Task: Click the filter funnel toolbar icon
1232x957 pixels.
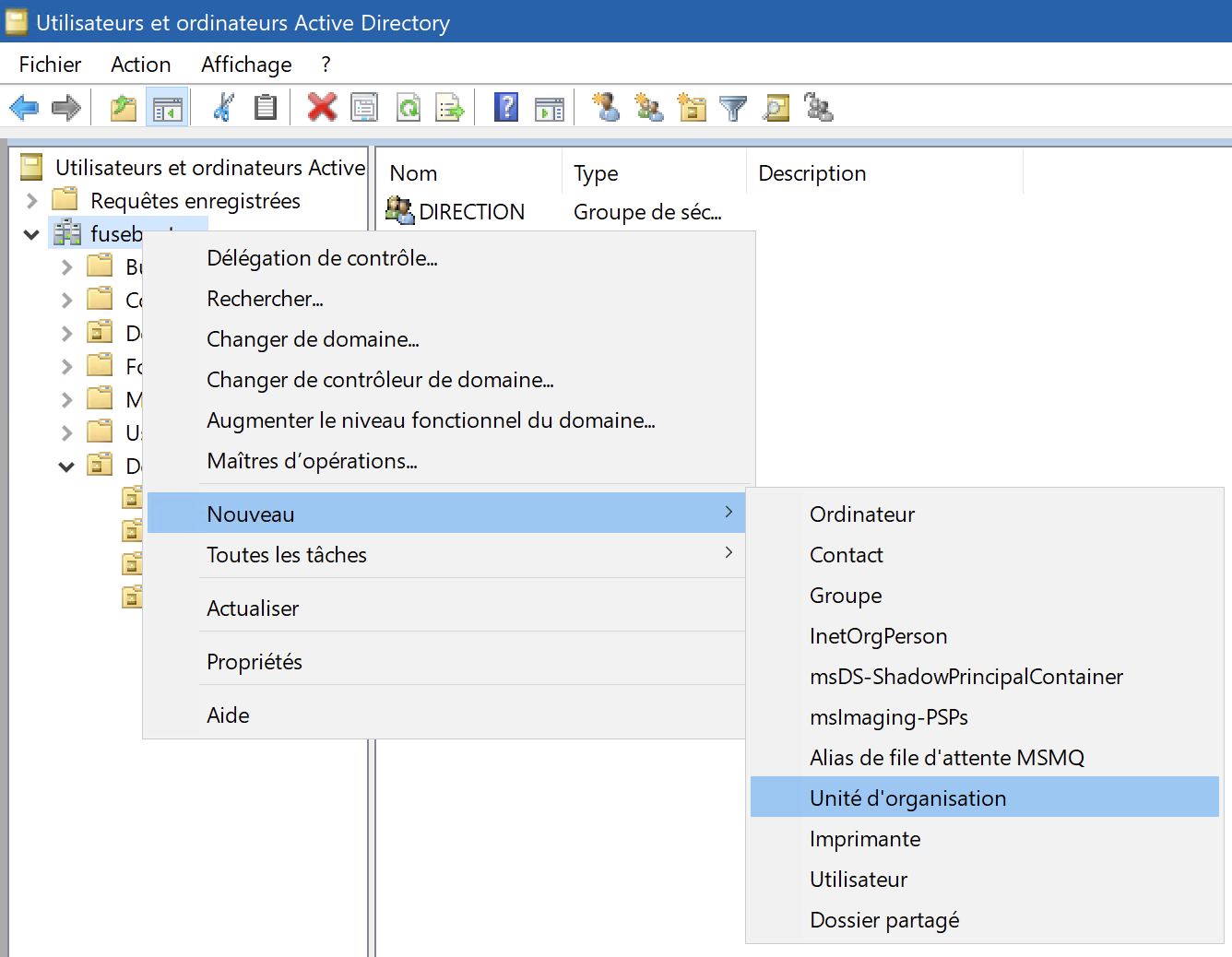Action: tap(733, 108)
